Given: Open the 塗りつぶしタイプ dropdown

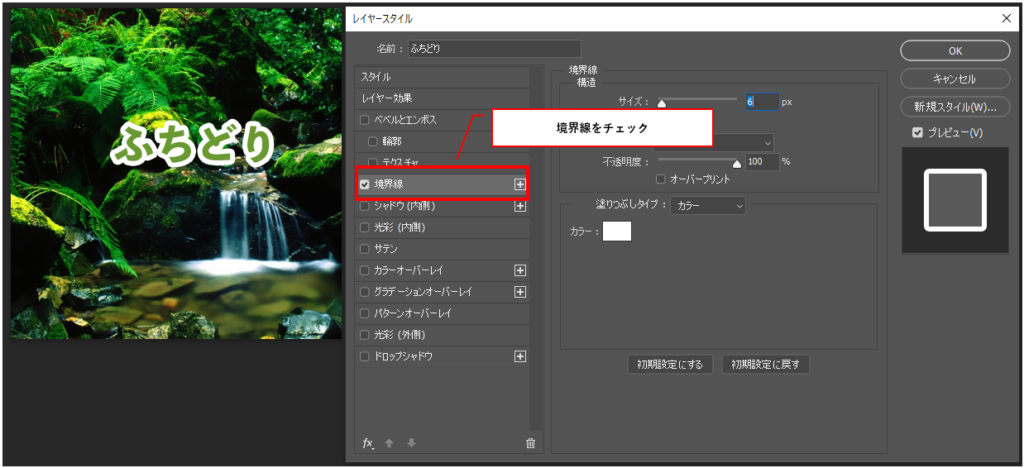Looking at the screenshot, I should [708, 205].
